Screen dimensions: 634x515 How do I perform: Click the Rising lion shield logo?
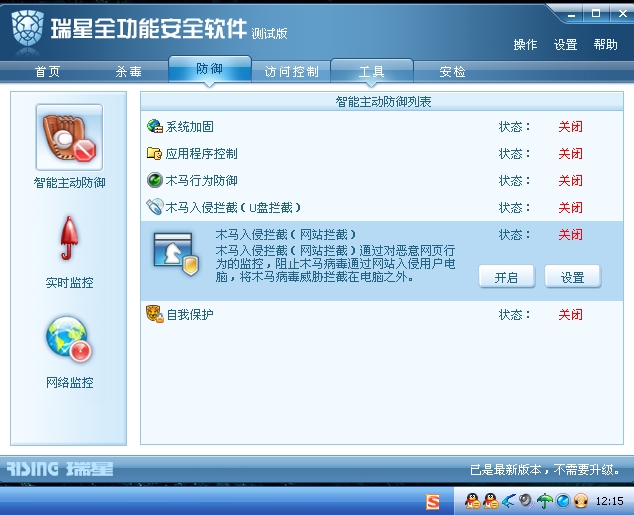pos(27,28)
